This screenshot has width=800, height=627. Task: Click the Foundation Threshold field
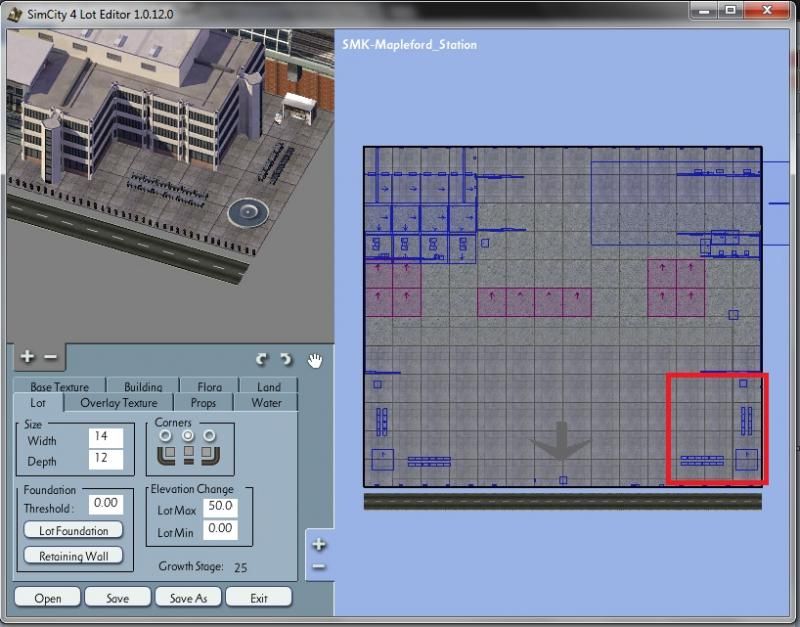(x=106, y=504)
